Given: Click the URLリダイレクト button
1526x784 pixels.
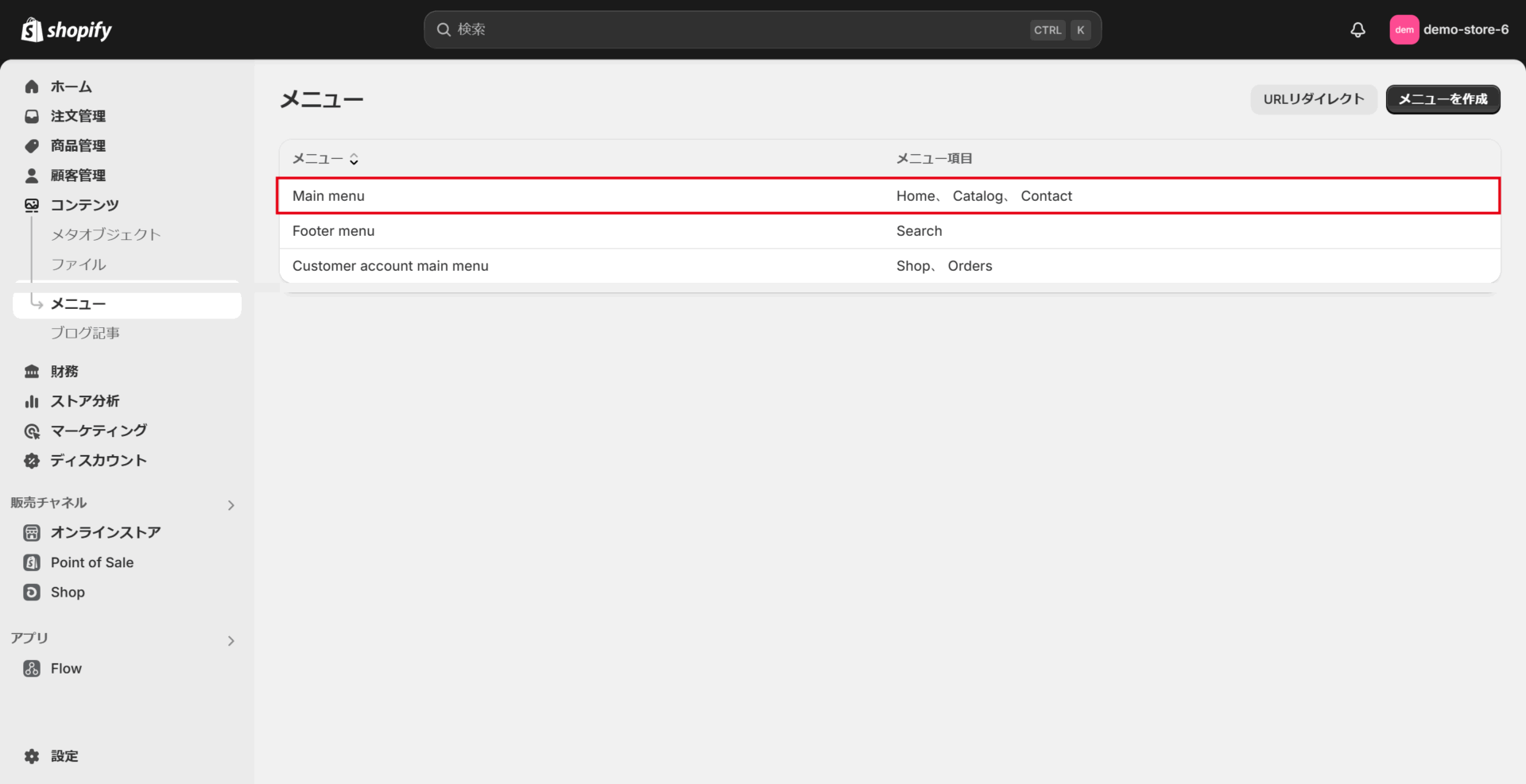Looking at the screenshot, I should coord(1314,99).
